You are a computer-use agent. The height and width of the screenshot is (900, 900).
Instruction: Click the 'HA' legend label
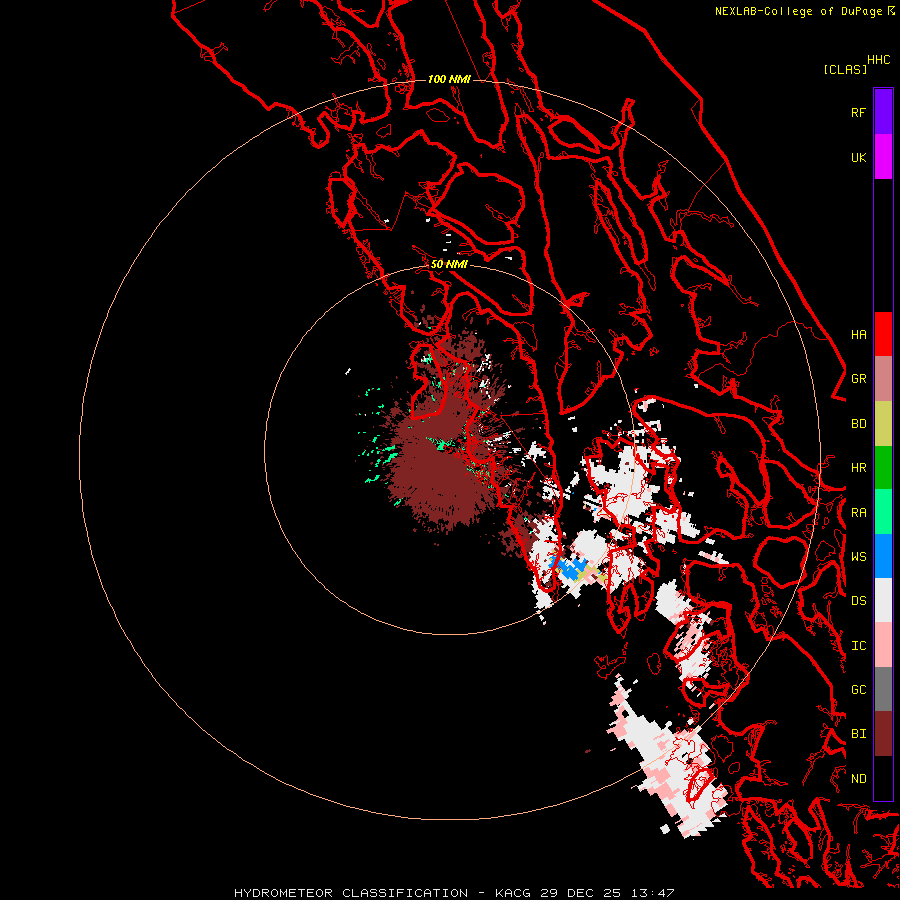pos(858,334)
